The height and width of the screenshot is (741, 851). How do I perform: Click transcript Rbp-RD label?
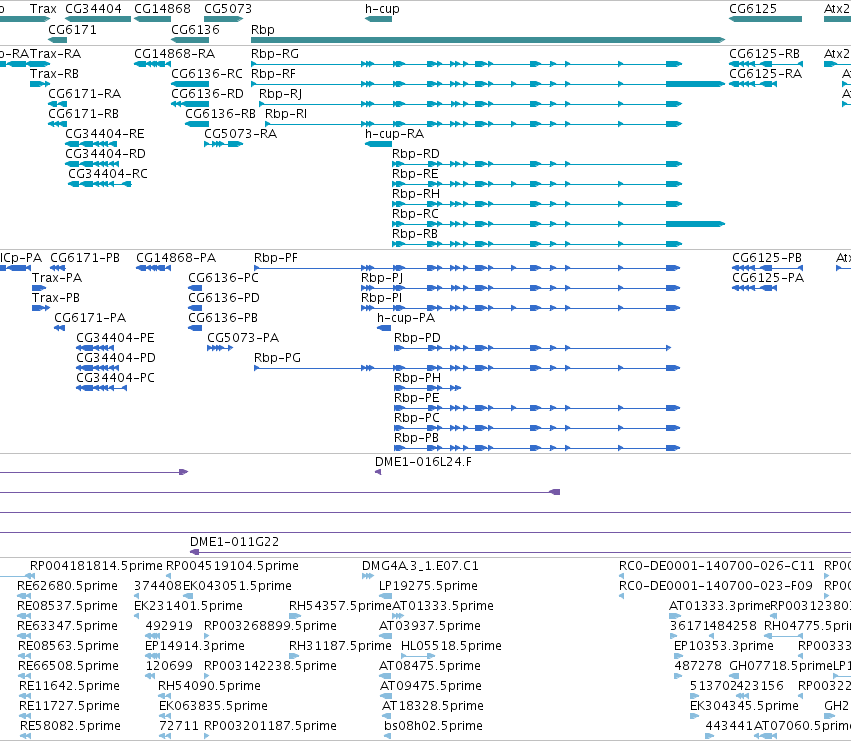pos(416,155)
